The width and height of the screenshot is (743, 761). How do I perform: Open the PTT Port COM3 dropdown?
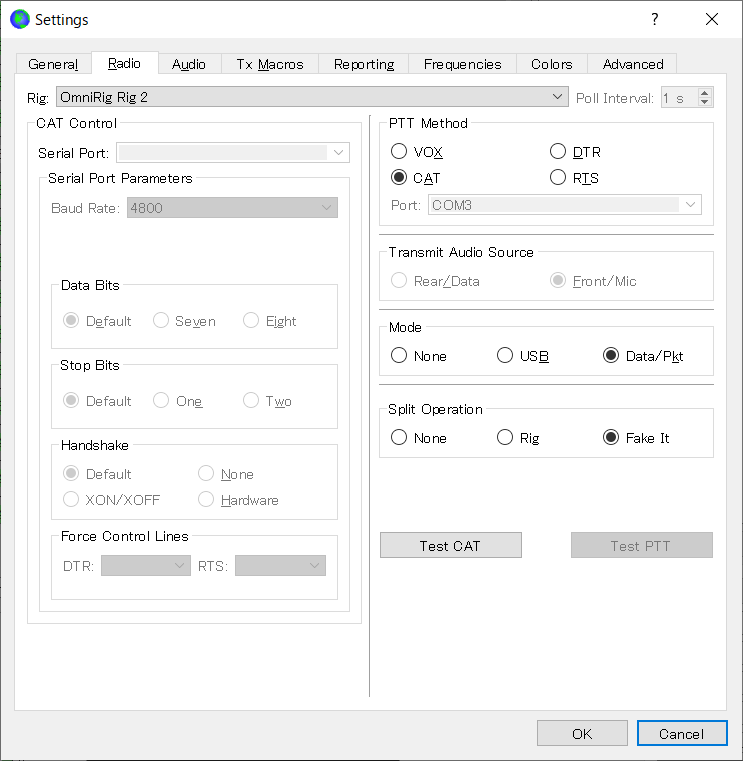tap(690, 205)
